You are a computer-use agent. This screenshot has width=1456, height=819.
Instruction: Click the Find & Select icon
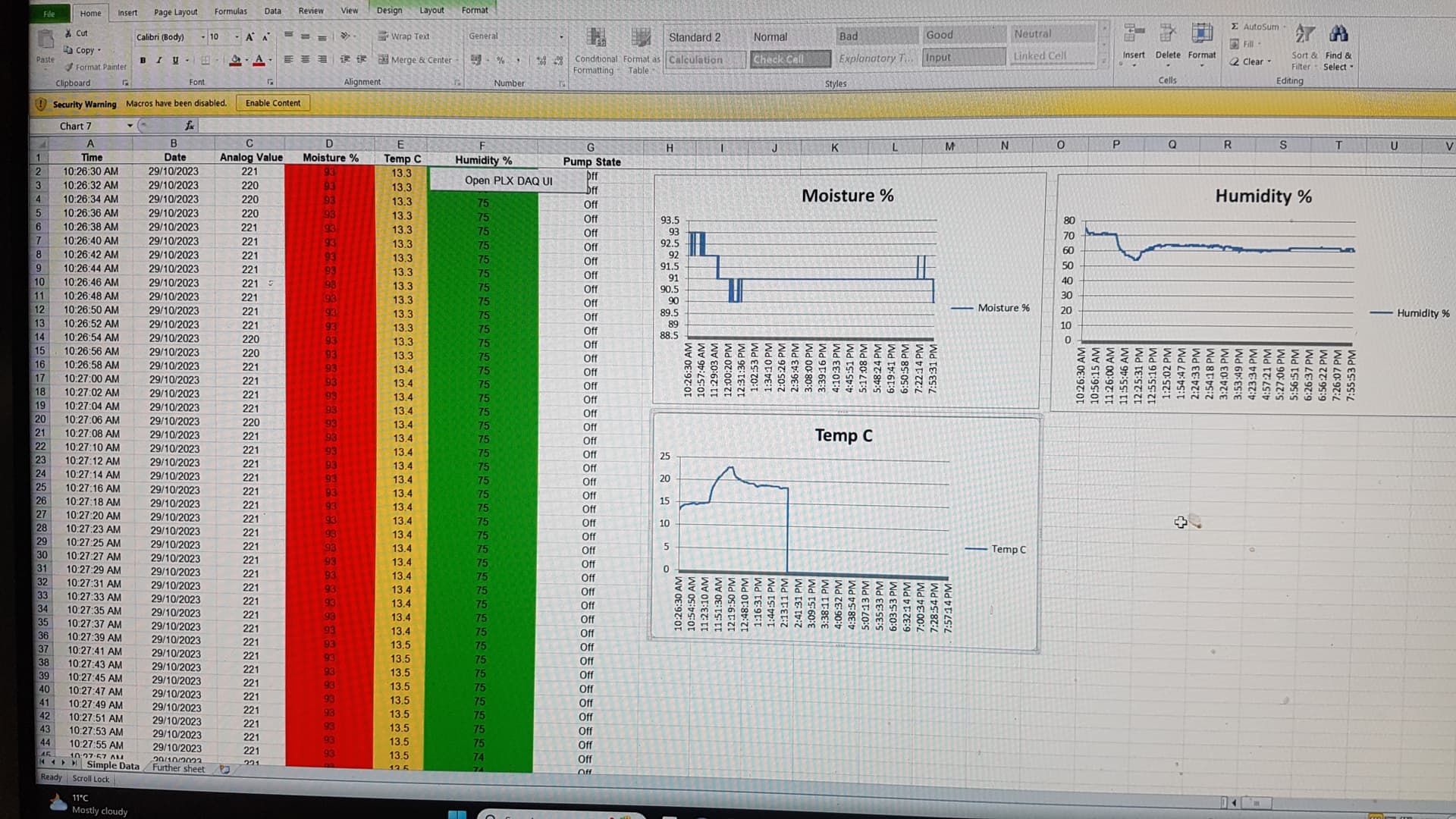1338,34
